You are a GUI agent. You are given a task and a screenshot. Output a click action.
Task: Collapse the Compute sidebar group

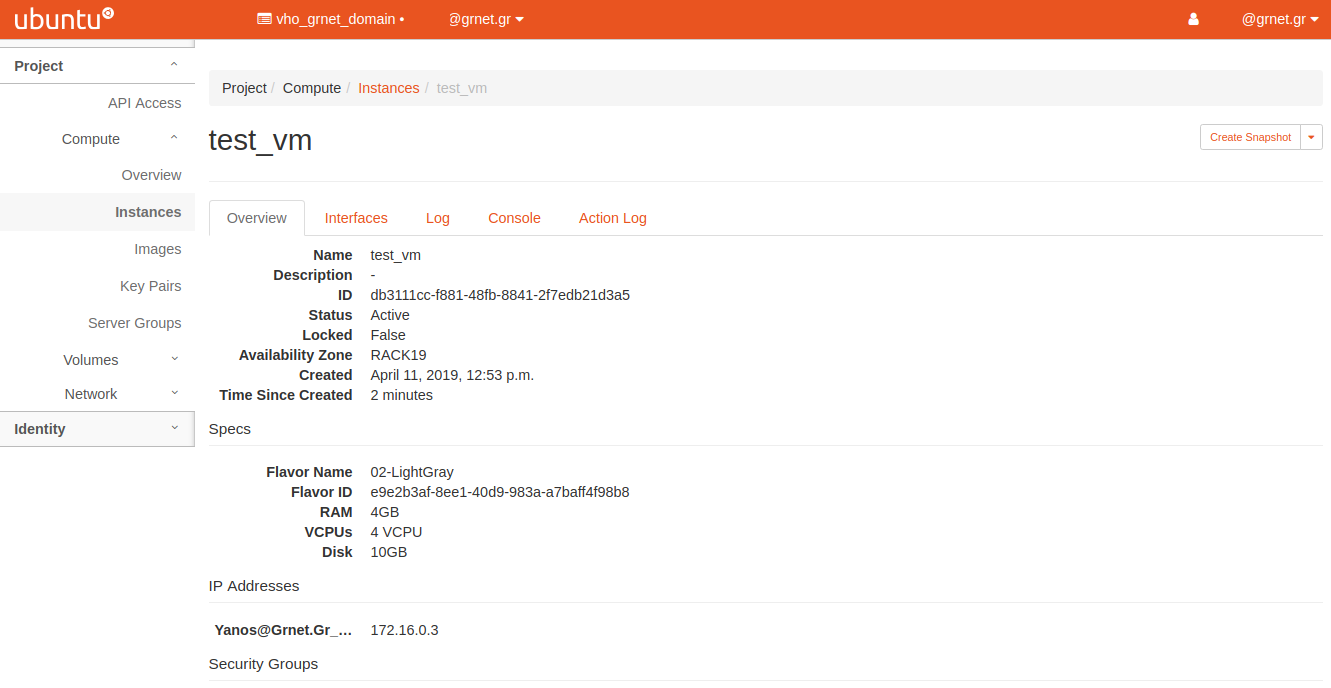point(120,139)
